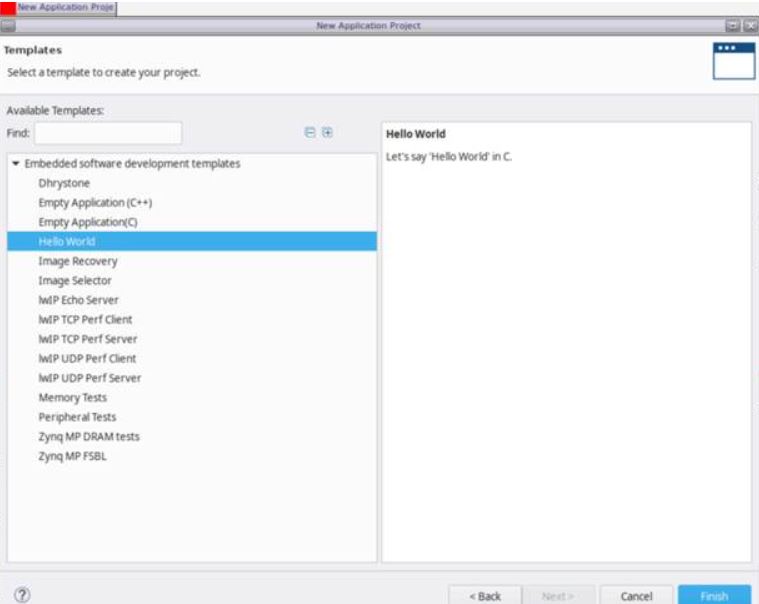Click the expand all templates icon

pos(327,132)
